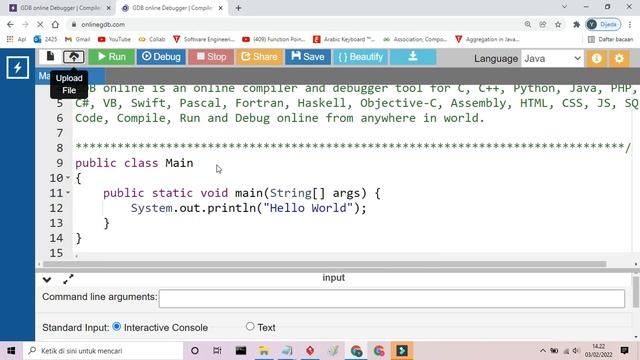Open the Windows Start menu

pyautogui.click(x=11, y=351)
